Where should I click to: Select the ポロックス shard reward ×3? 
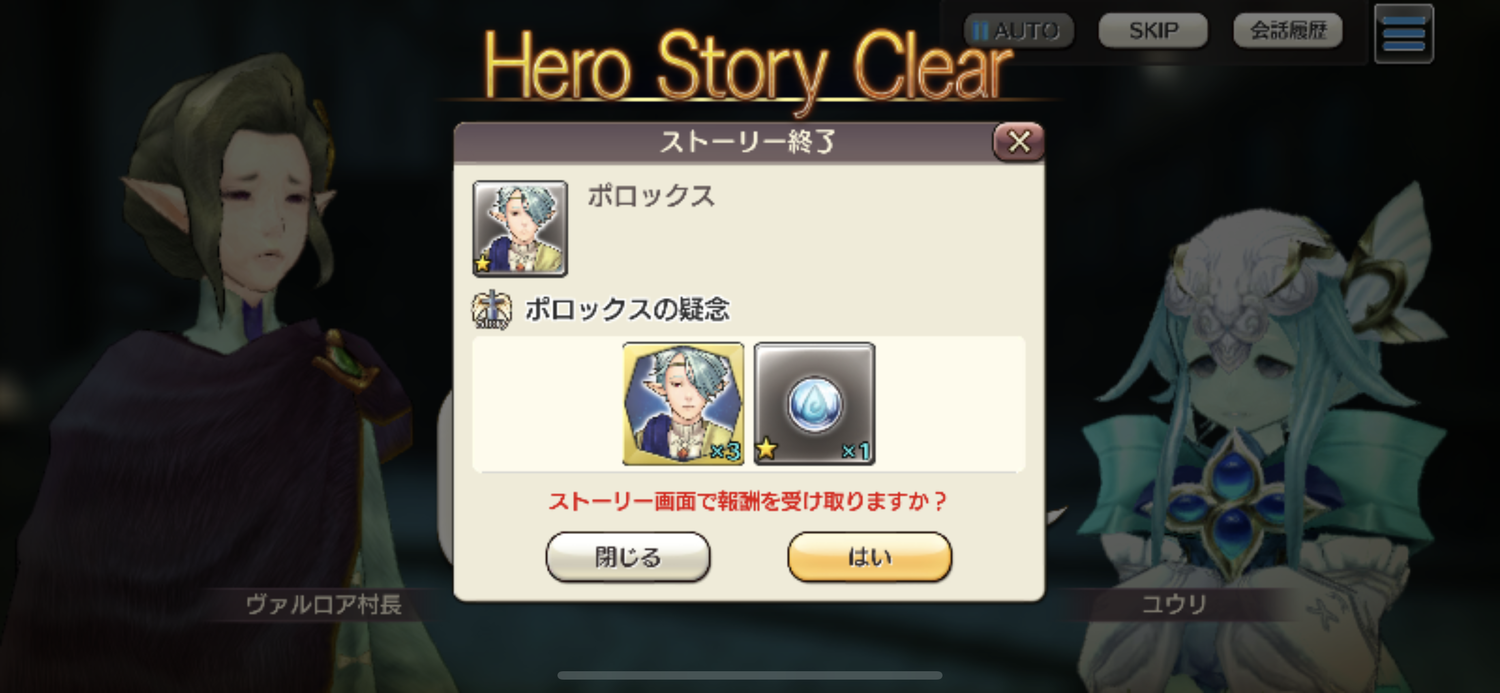click(684, 403)
